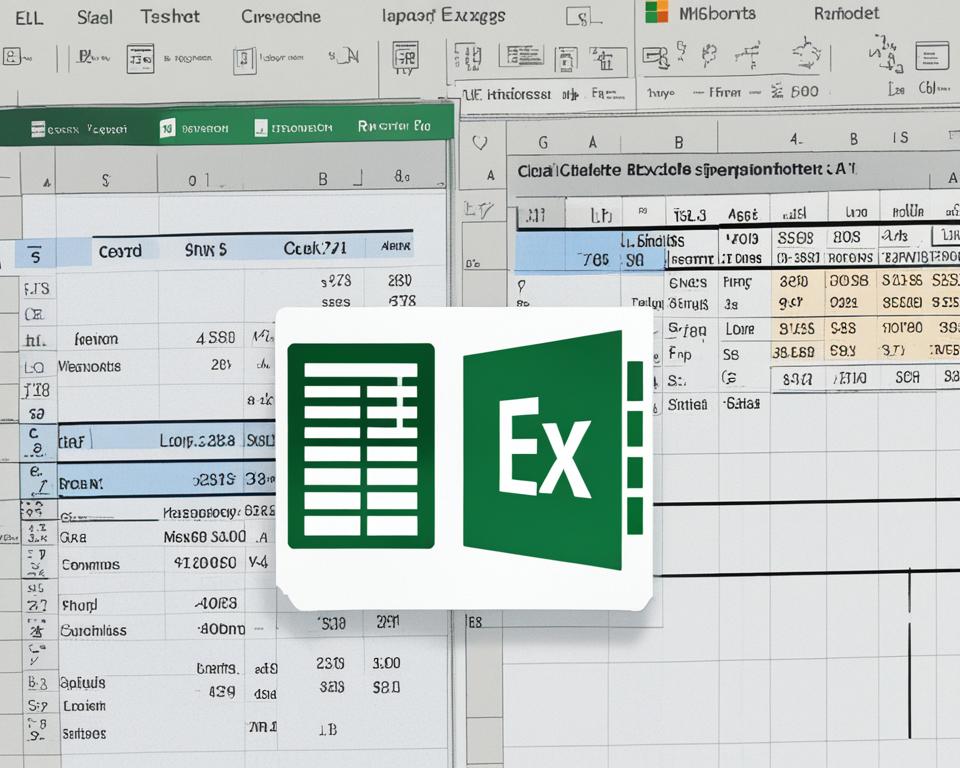This screenshot has height=768, width=960.
Task: Click the 'TSL3' column heading in right sheet
Action: (x=689, y=215)
